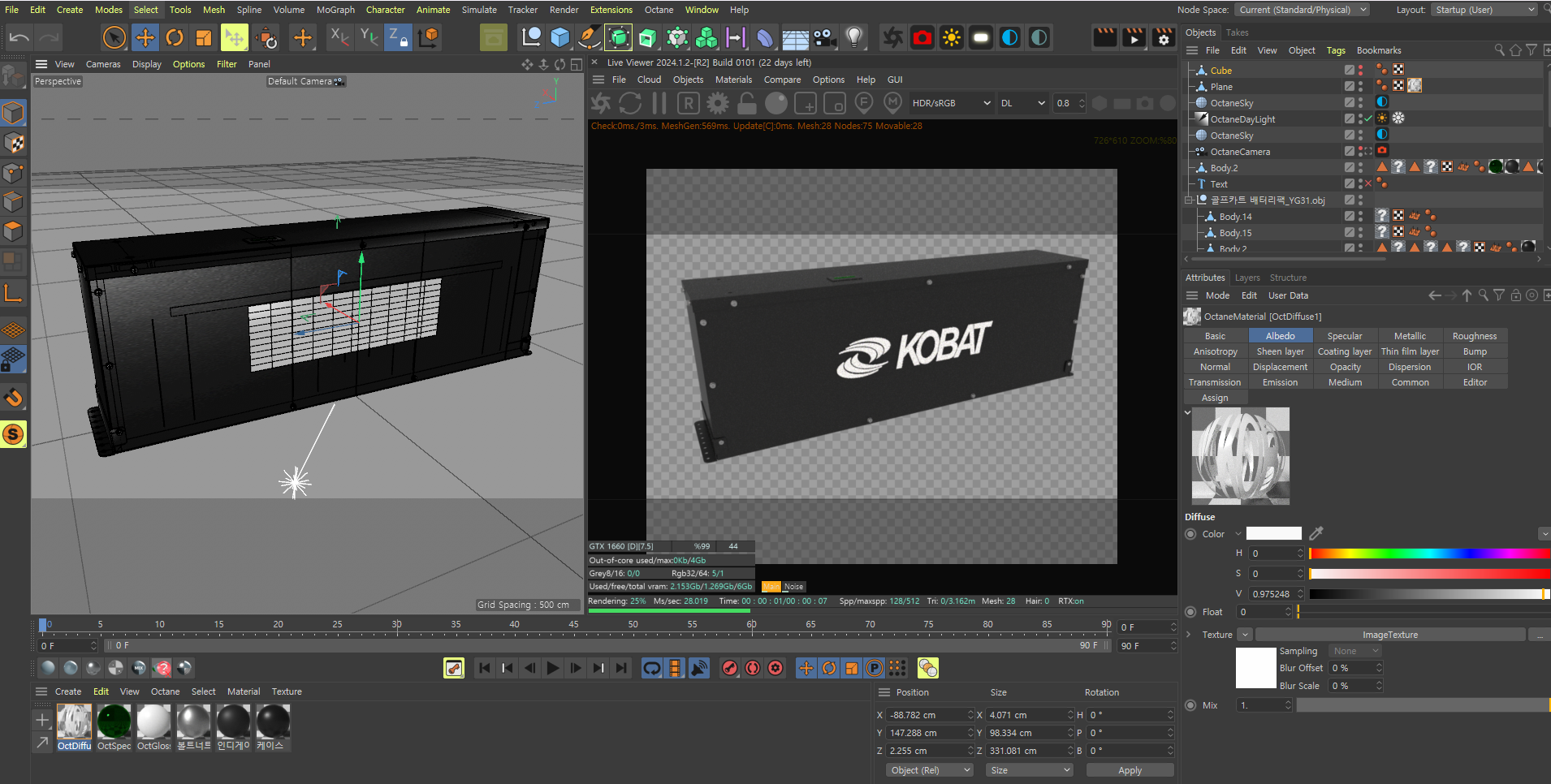Open Layout Startup (User) dropdown
This screenshot has width=1551, height=784.
1484,10
